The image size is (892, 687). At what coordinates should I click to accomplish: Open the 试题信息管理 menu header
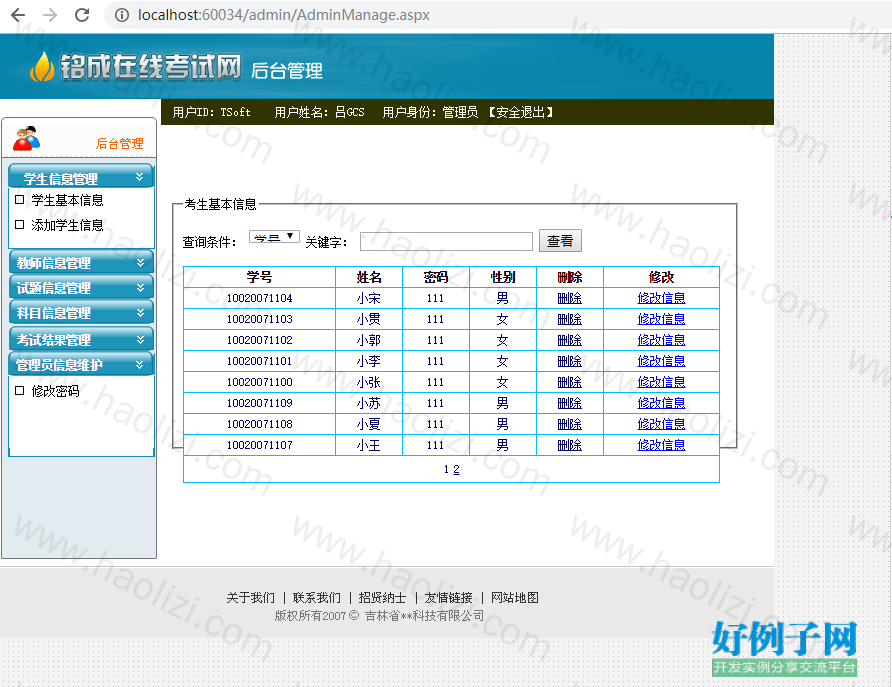(81, 287)
